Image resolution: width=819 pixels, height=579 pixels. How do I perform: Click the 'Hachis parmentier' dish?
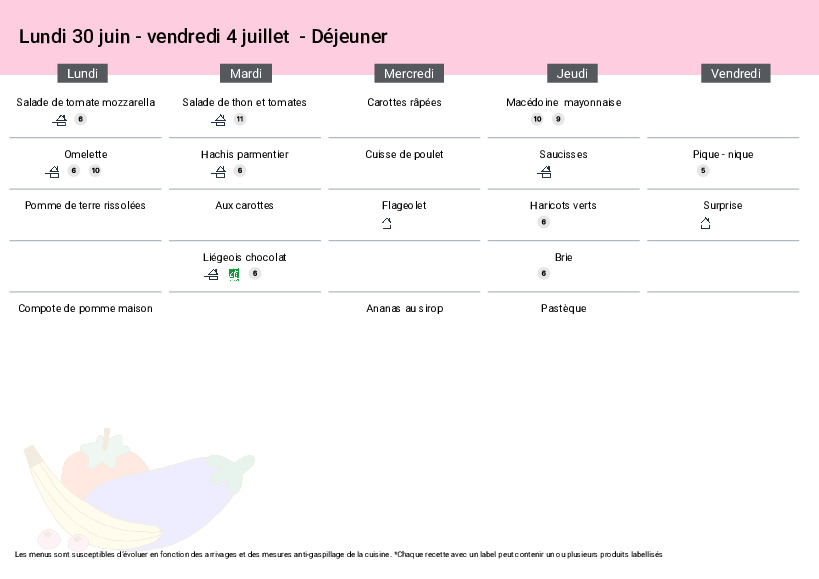pos(244,154)
